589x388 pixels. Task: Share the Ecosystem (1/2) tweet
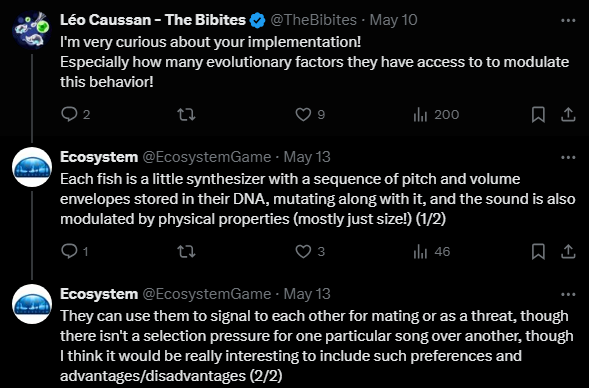[568, 252]
